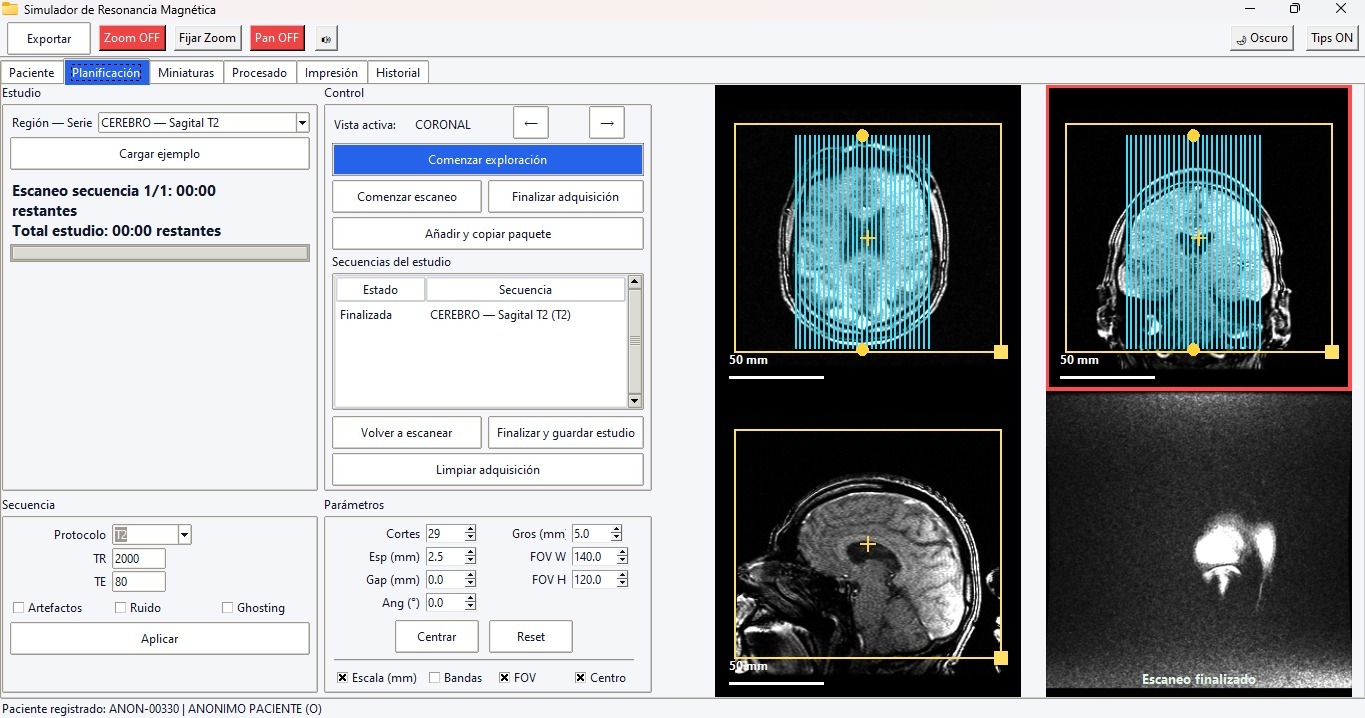Open the Procesado tab
This screenshot has height=718, width=1365.
coord(259,73)
